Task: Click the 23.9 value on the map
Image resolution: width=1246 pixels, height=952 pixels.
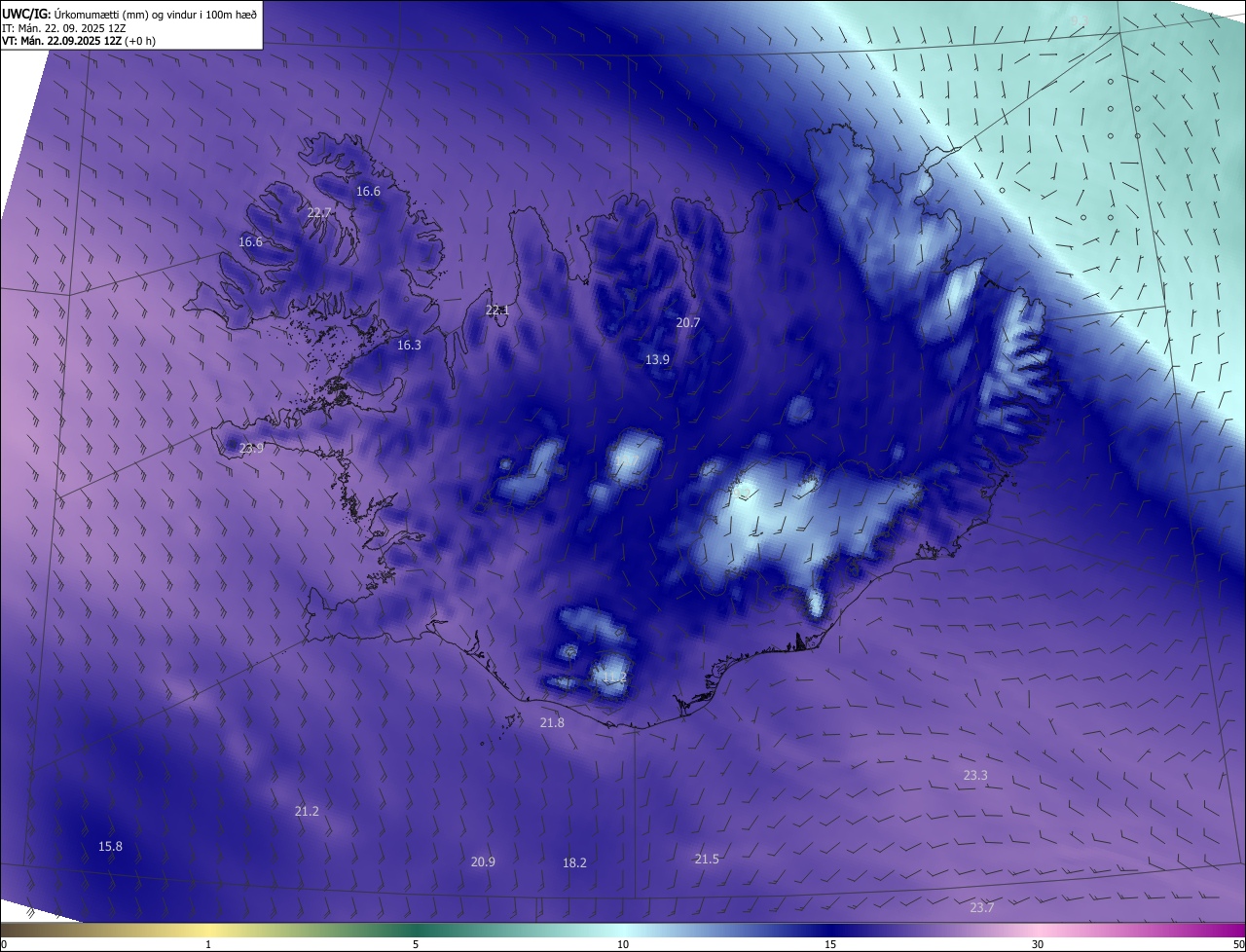Action: click(251, 448)
